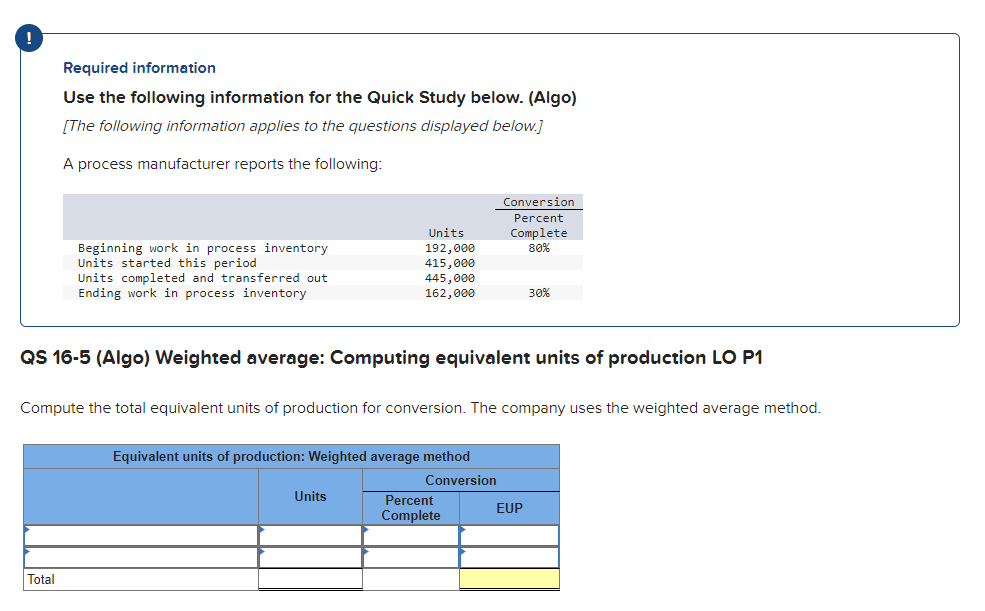The height and width of the screenshot is (611, 985).
Task: Click second row Percent Complete input cell
Action: 411,558
